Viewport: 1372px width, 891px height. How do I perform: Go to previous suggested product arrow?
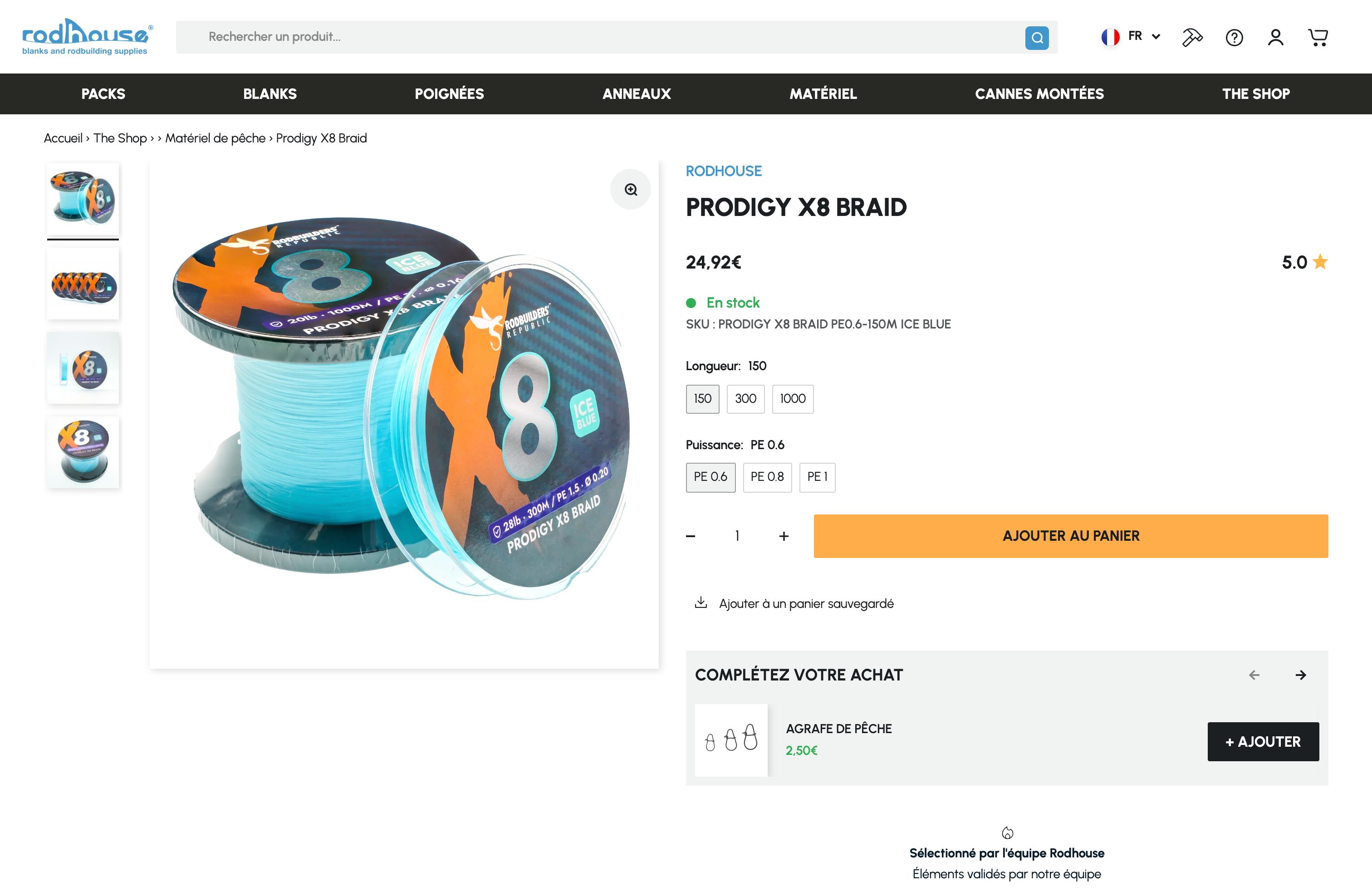1254,675
